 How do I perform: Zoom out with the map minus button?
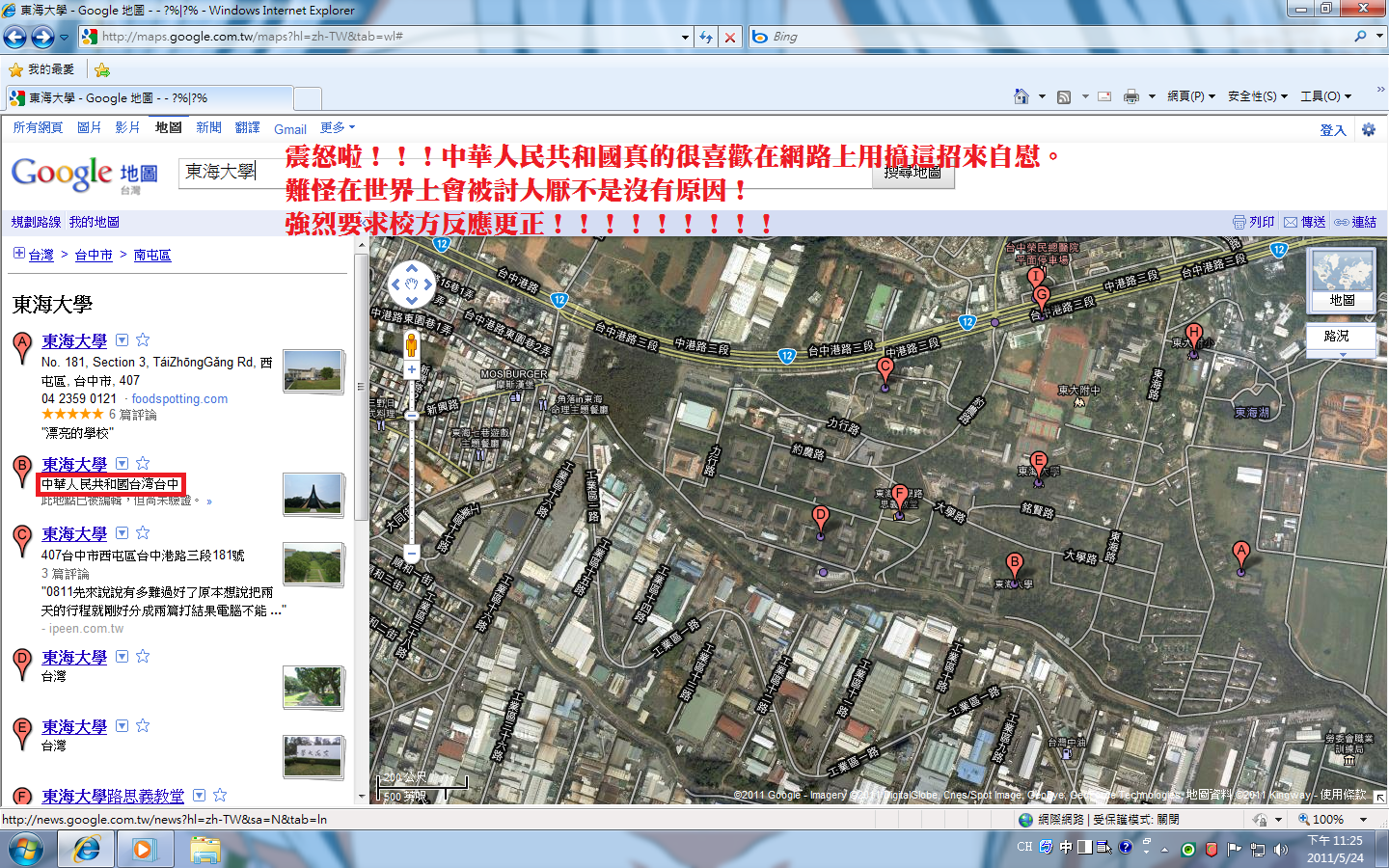pos(412,554)
